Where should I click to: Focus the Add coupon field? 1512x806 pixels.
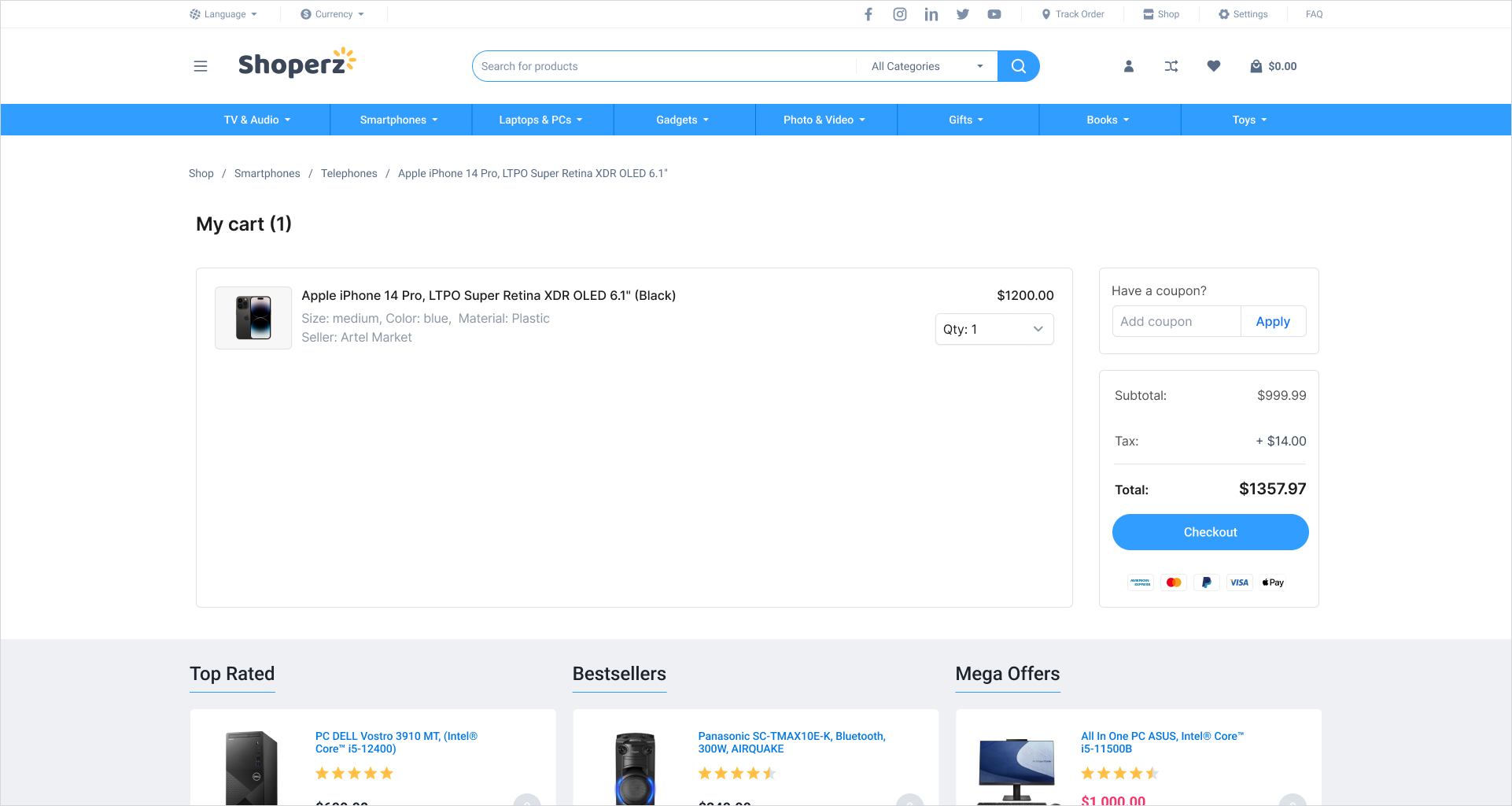point(1177,321)
